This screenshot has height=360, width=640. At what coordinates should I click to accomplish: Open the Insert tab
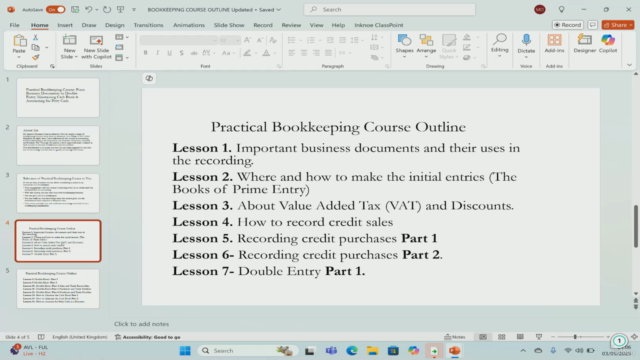pyautogui.click(x=65, y=25)
